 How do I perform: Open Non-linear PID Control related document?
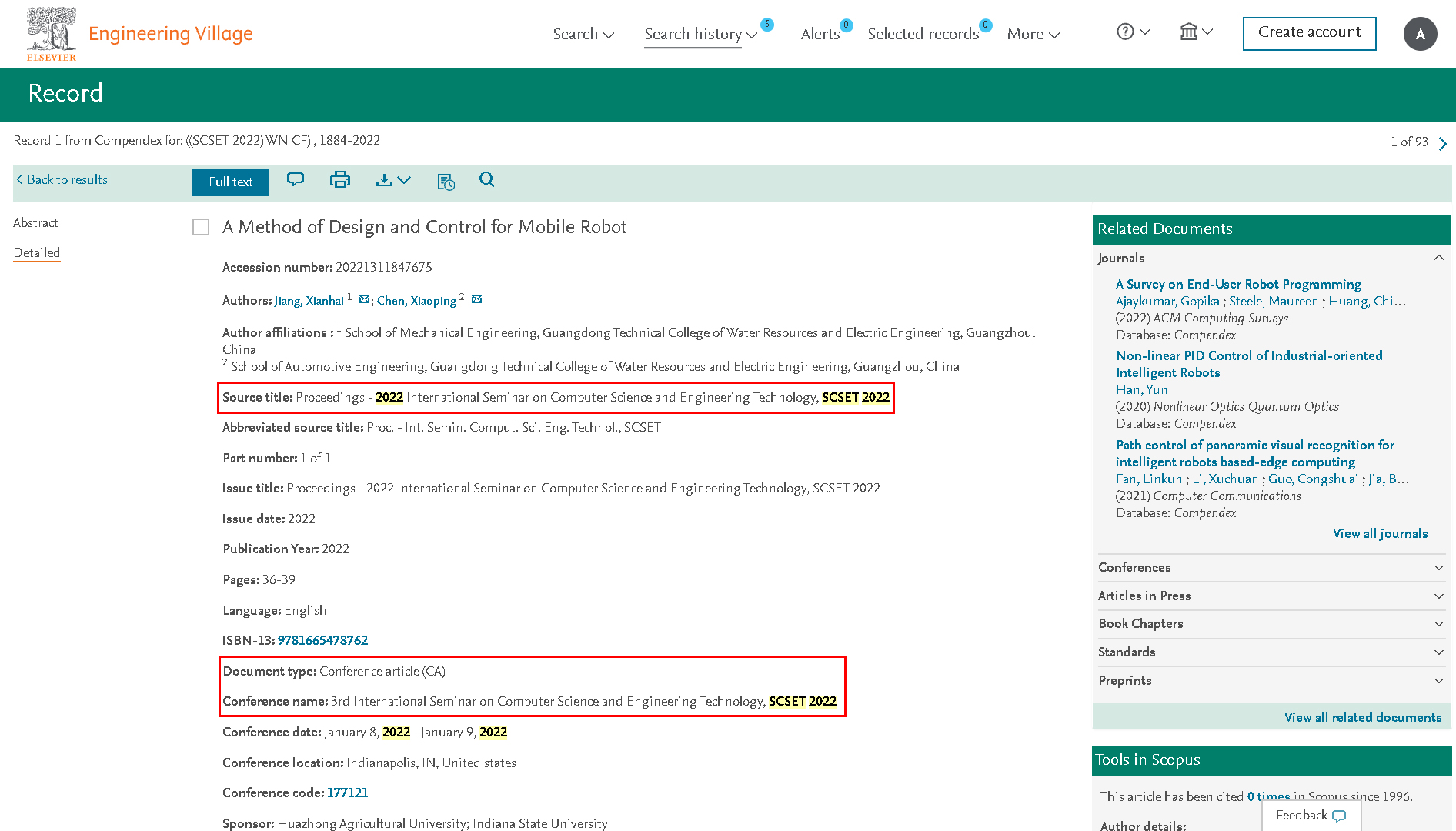click(x=1249, y=364)
